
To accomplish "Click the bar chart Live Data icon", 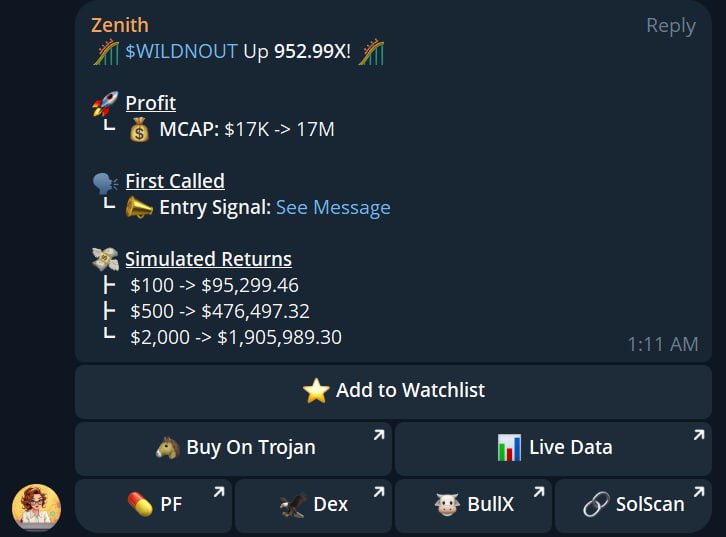I will tap(509, 448).
